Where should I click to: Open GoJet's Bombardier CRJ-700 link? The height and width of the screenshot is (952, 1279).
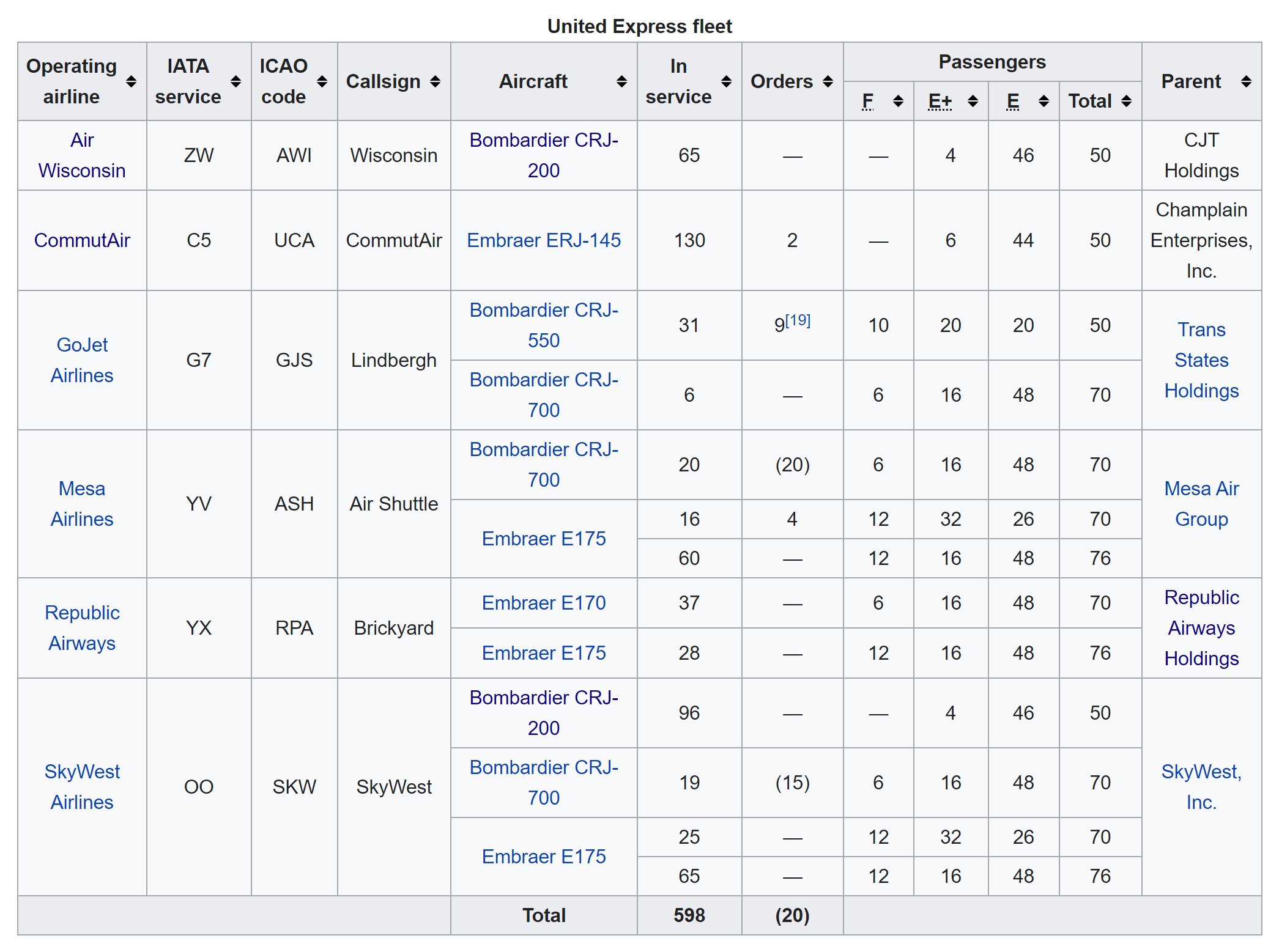(x=544, y=395)
